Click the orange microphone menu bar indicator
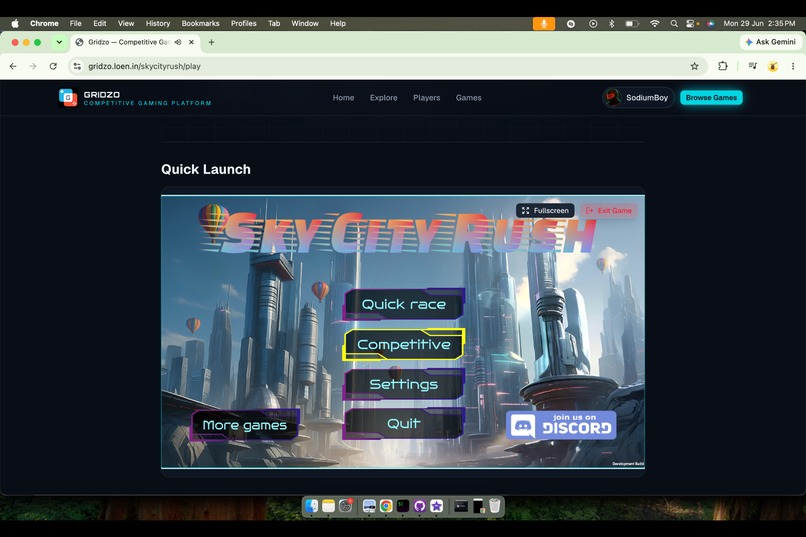This screenshot has height=537, width=806. coord(544,24)
